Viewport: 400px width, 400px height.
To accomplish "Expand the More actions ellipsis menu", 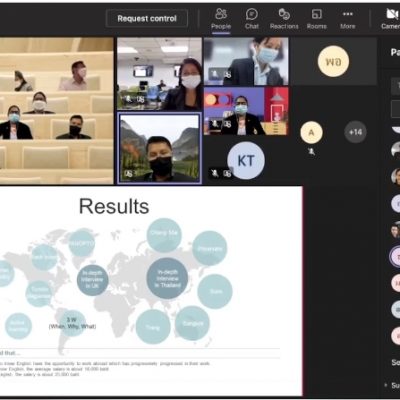I will click(348, 19).
